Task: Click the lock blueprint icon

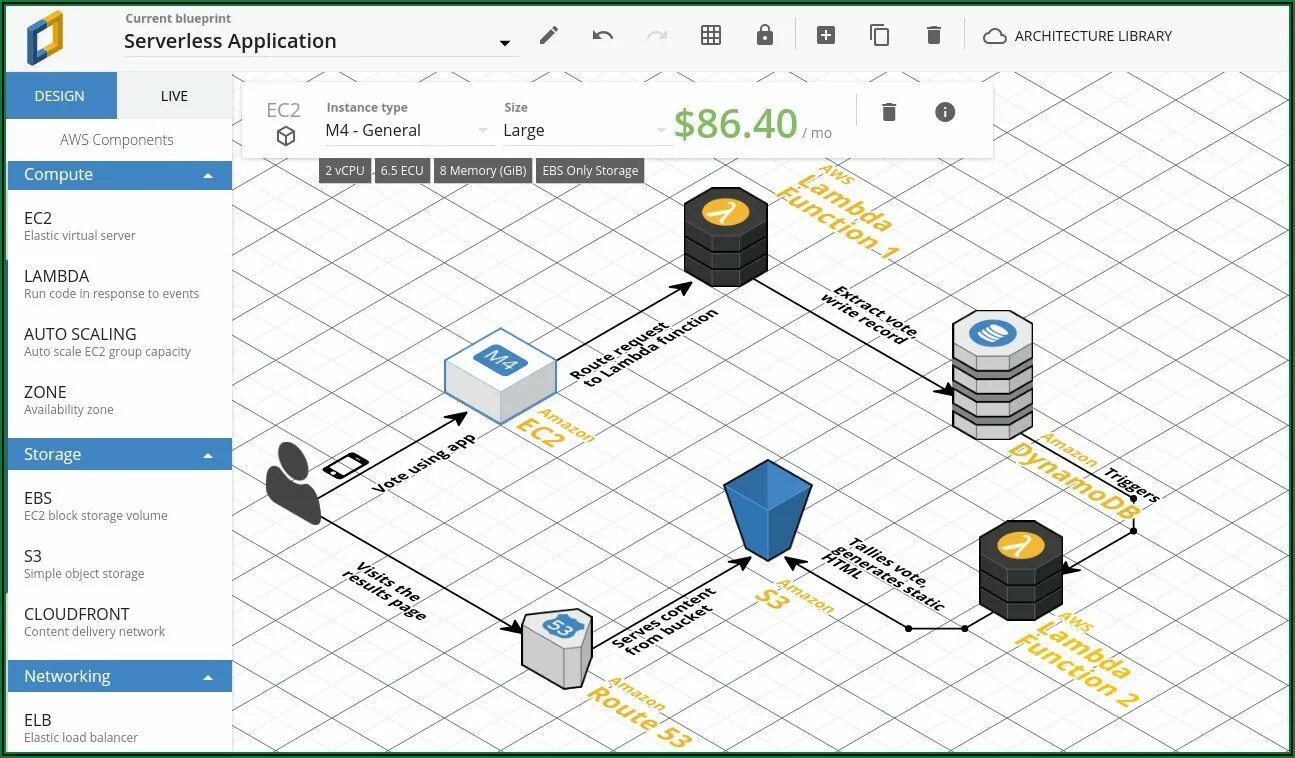Action: (765, 35)
